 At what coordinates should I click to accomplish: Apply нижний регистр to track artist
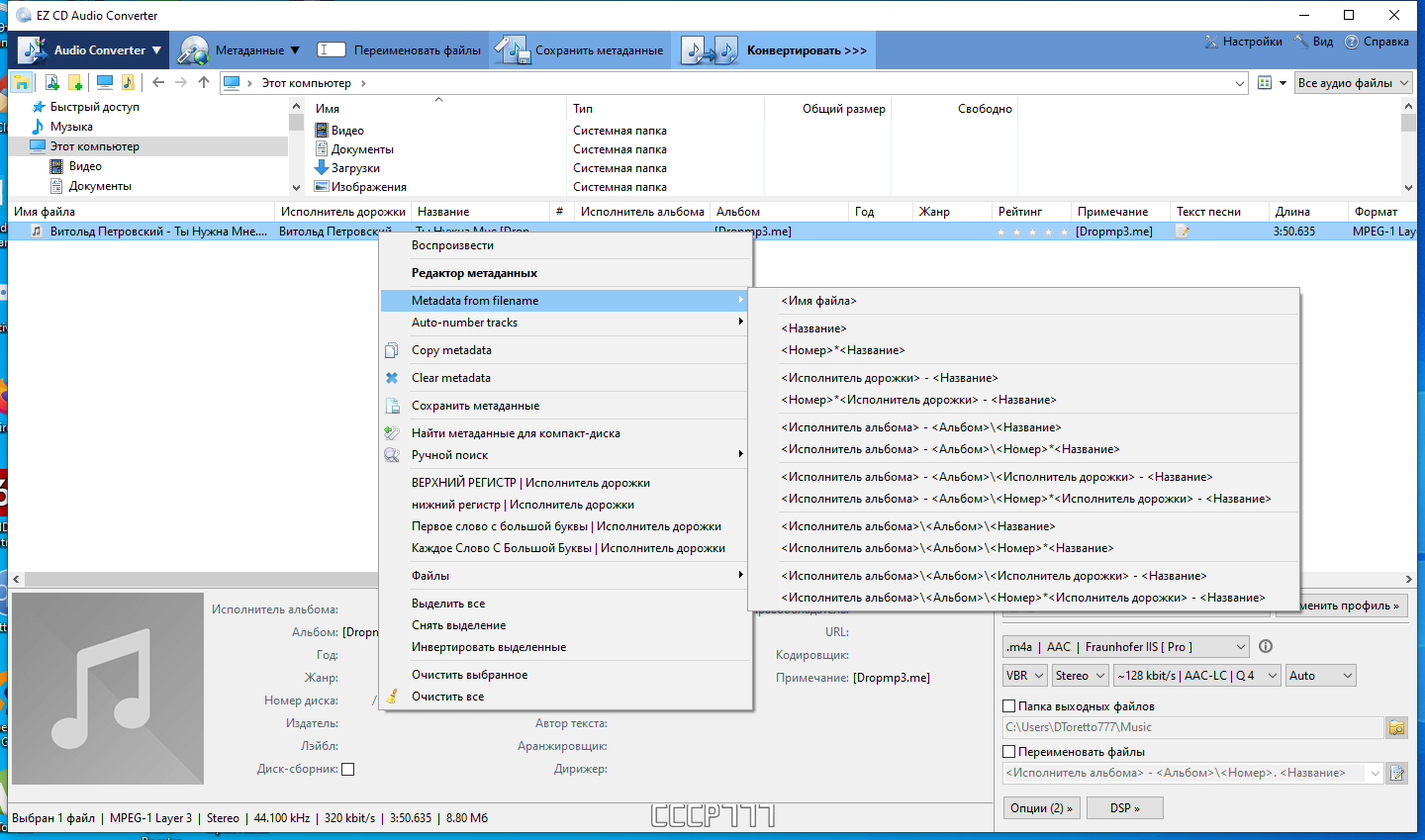tap(566, 505)
